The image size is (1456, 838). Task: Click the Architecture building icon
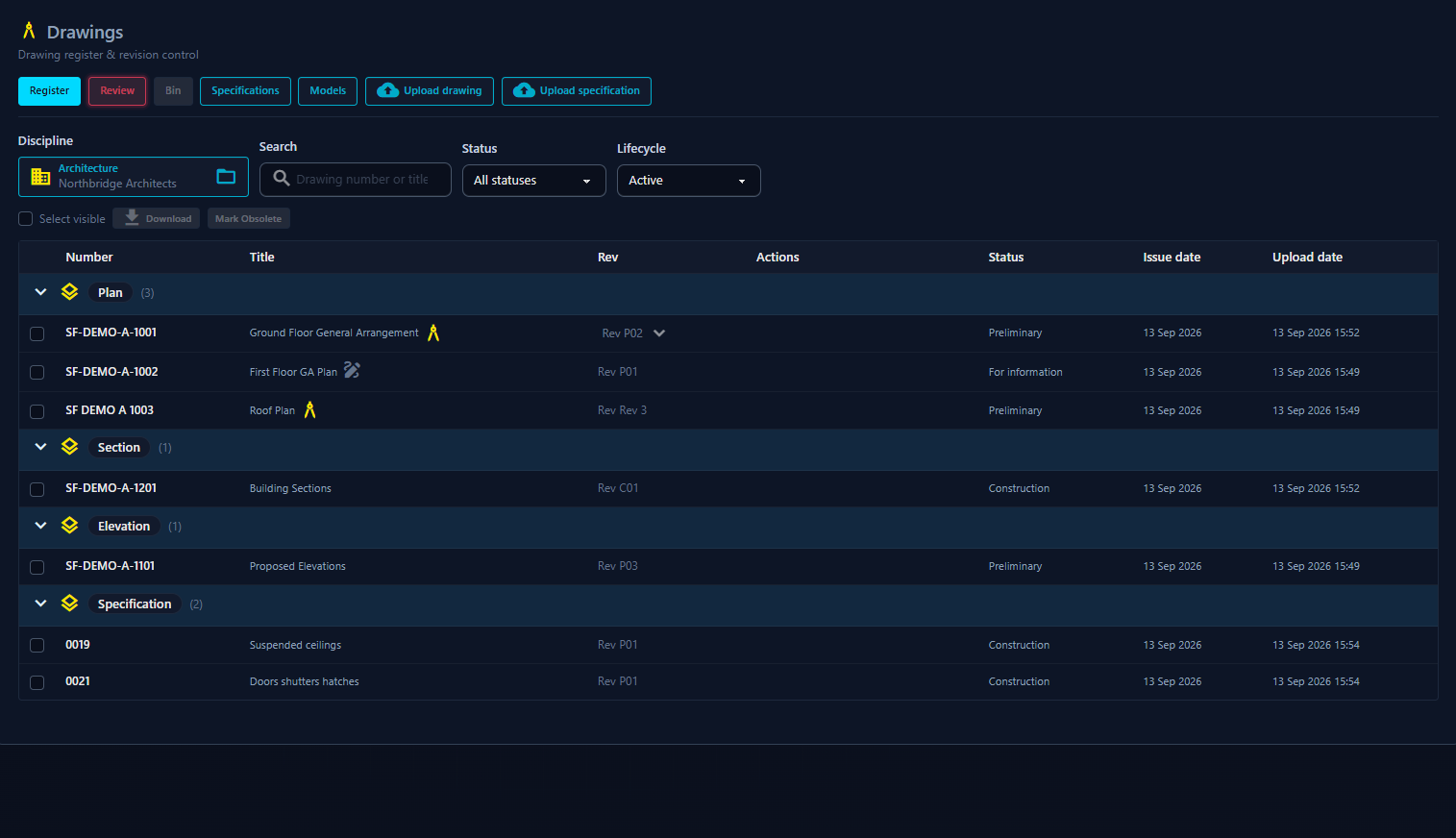(40, 177)
